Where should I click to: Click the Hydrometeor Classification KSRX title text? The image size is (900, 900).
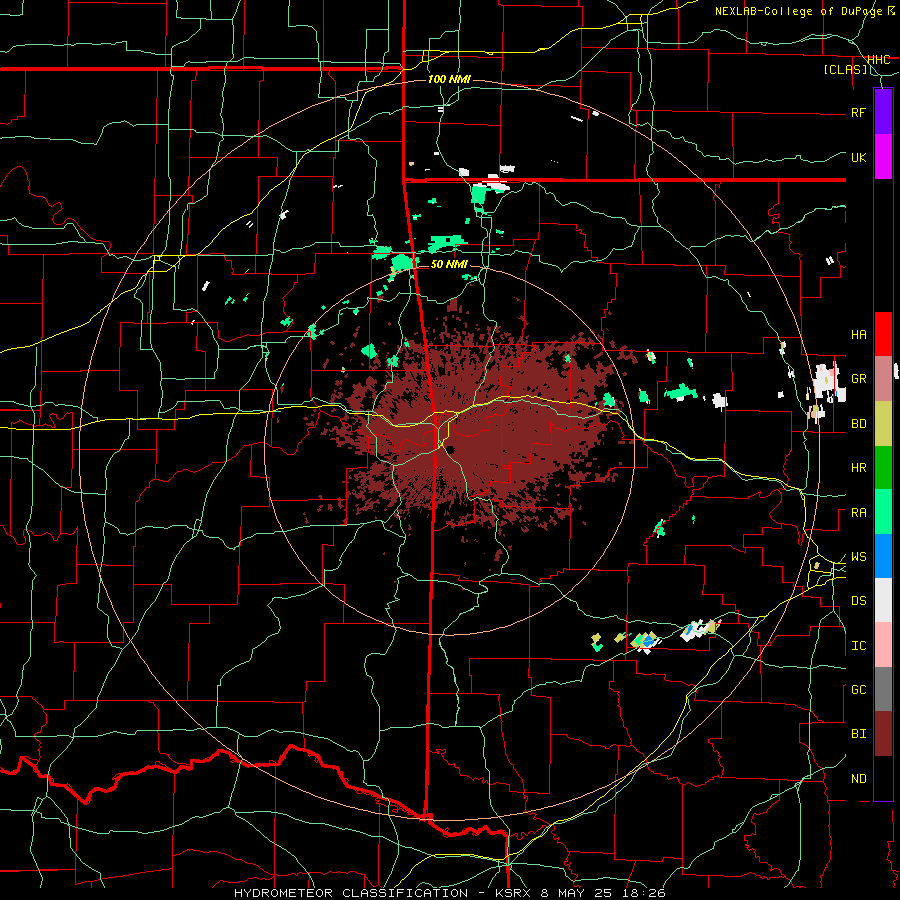(449, 893)
